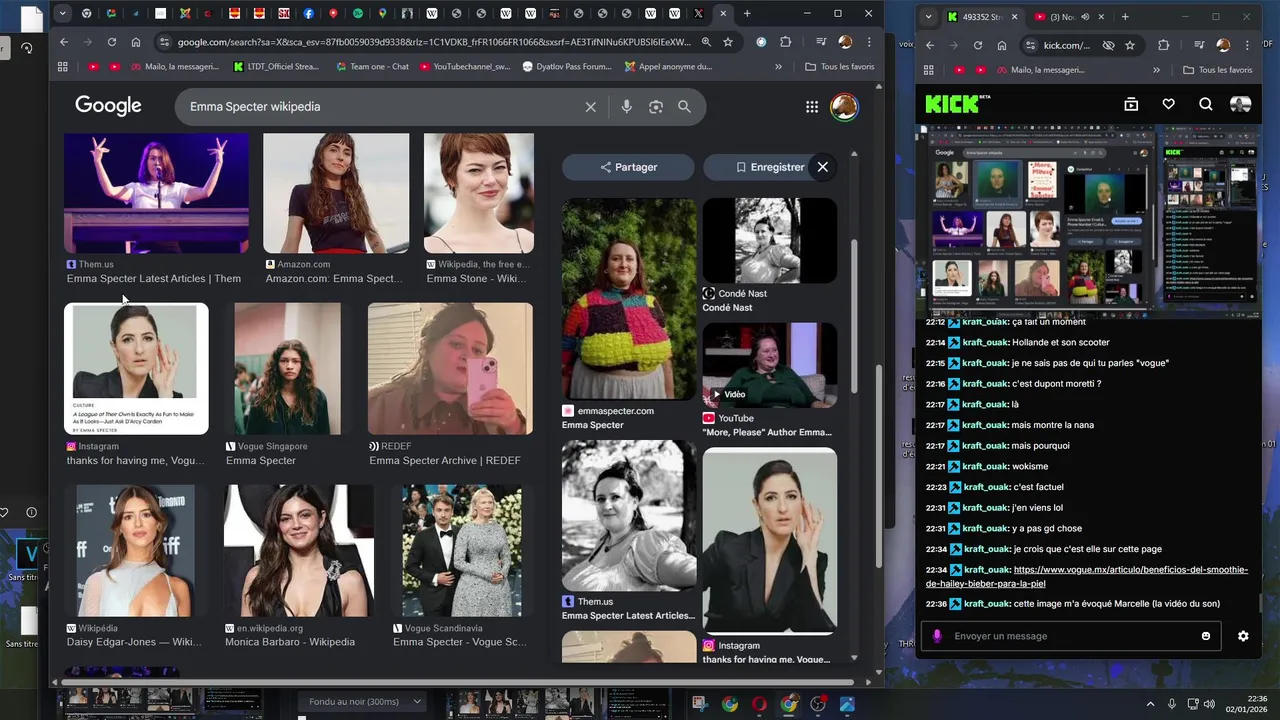Click the 'Envoyer un message' chat field
1280x720 pixels.
point(1070,636)
